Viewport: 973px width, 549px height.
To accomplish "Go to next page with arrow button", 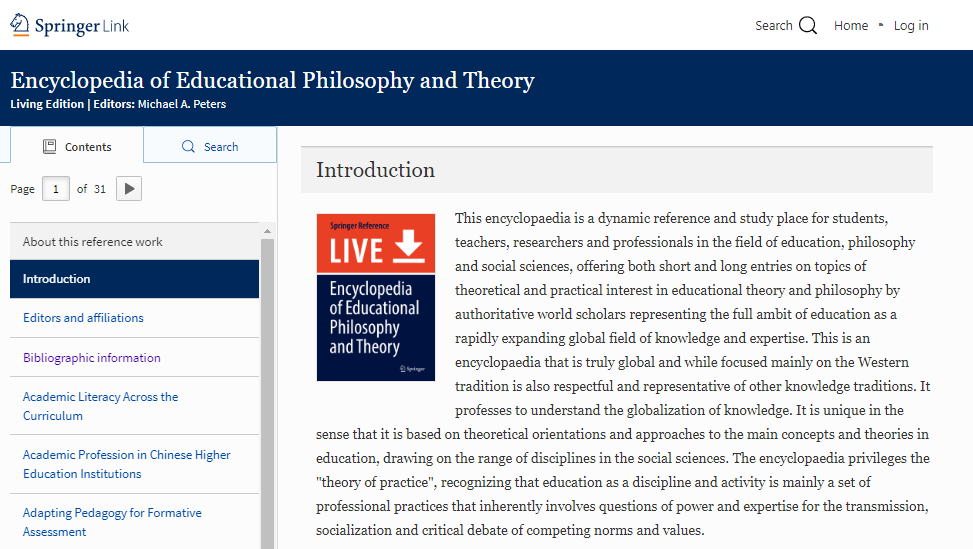I will [129, 189].
